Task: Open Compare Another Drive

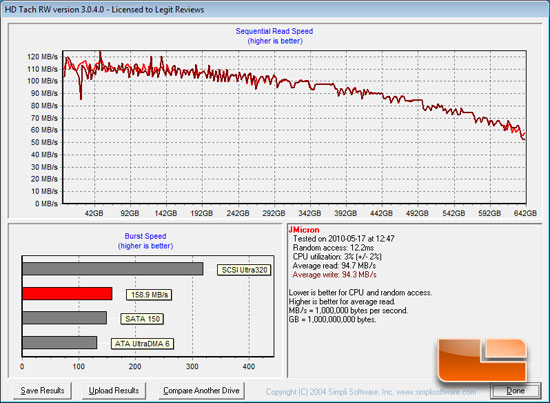Action: click(201, 390)
